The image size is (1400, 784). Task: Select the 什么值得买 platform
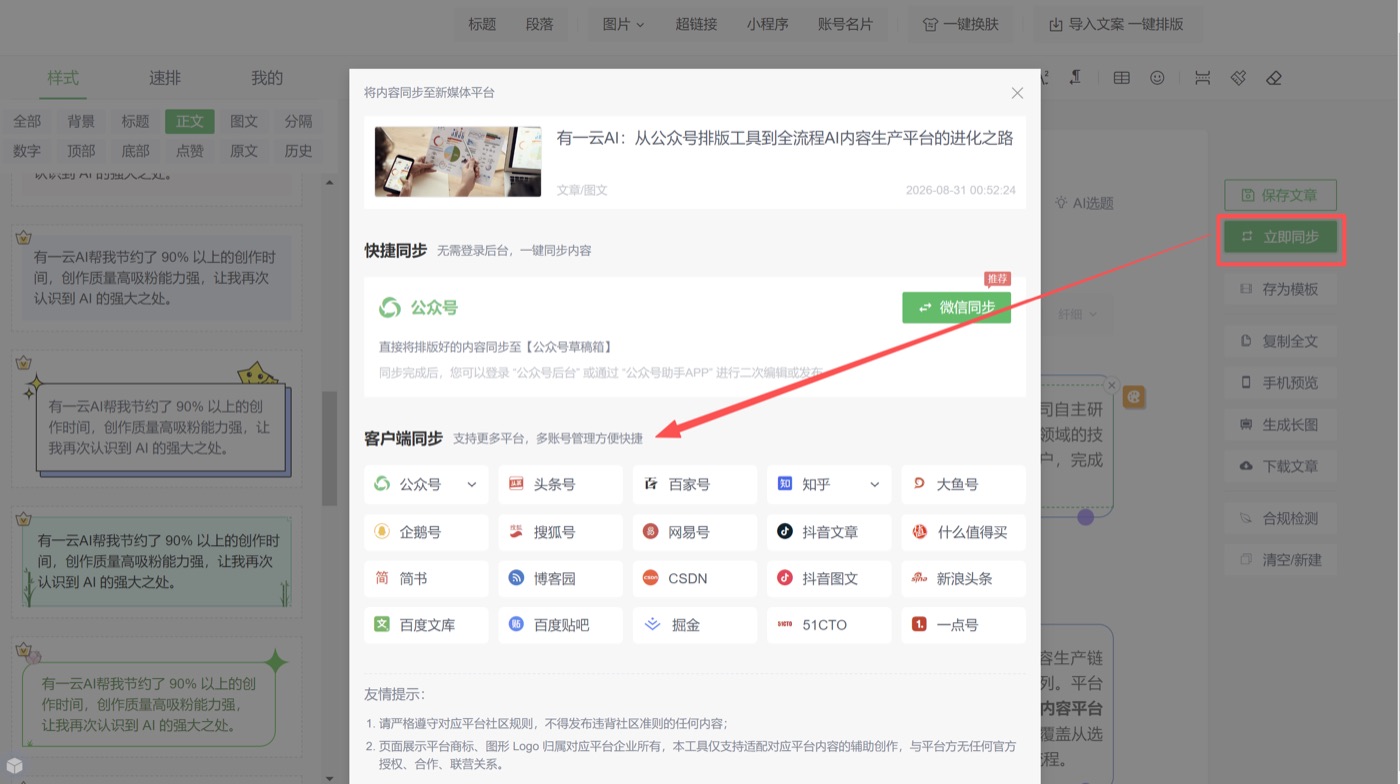[x=963, y=532]
